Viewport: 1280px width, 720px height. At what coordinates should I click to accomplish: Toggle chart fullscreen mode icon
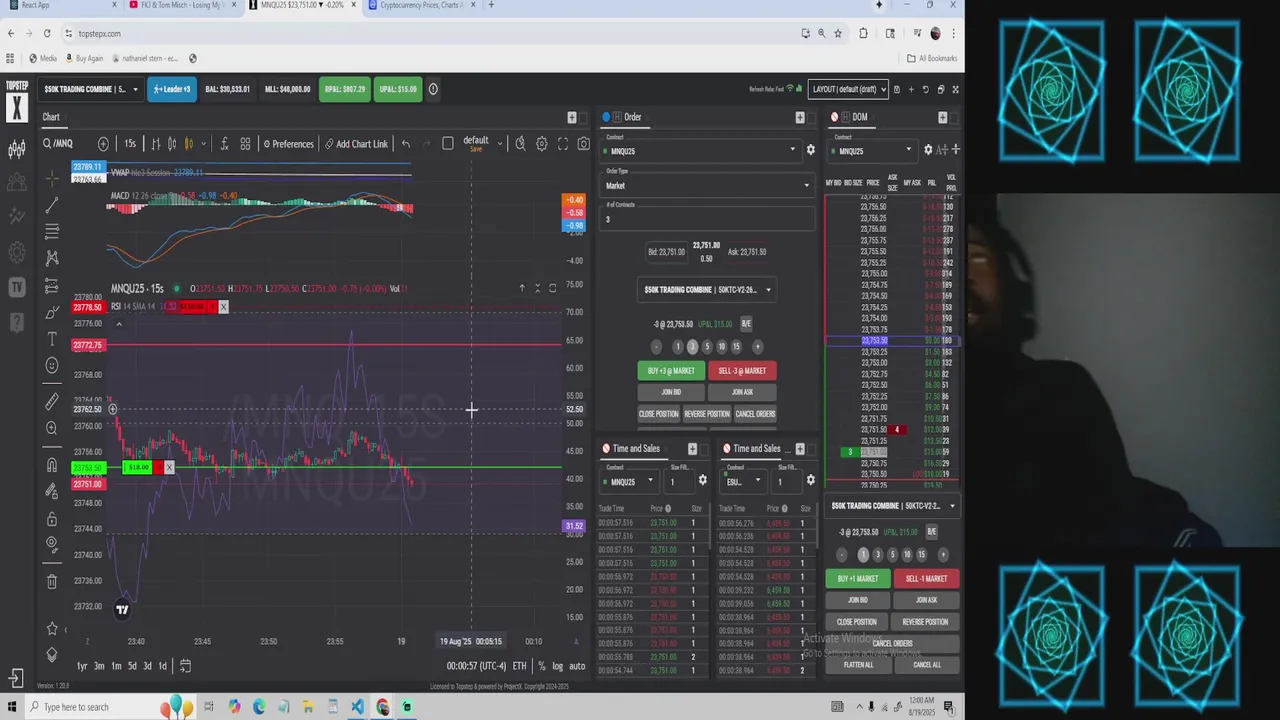click(562, 144)
